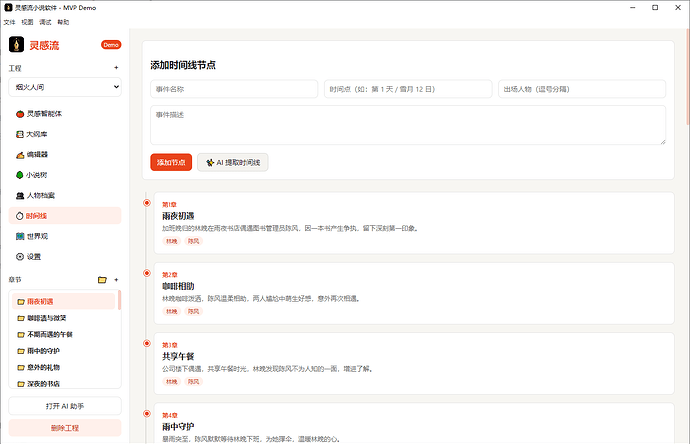690x444 pixels.
Task: Click the main page vertical scrollbar thumb
Action: pyautogui.click(x=688, y=77)
